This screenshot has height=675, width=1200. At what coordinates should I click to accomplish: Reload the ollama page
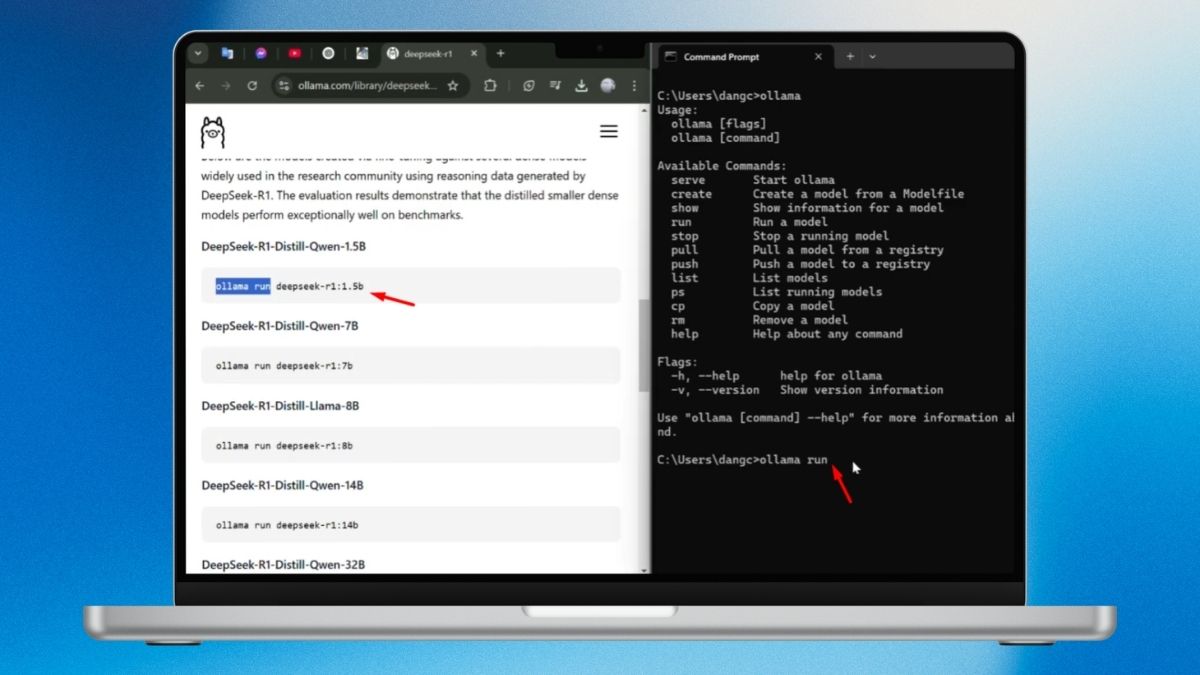252,86
